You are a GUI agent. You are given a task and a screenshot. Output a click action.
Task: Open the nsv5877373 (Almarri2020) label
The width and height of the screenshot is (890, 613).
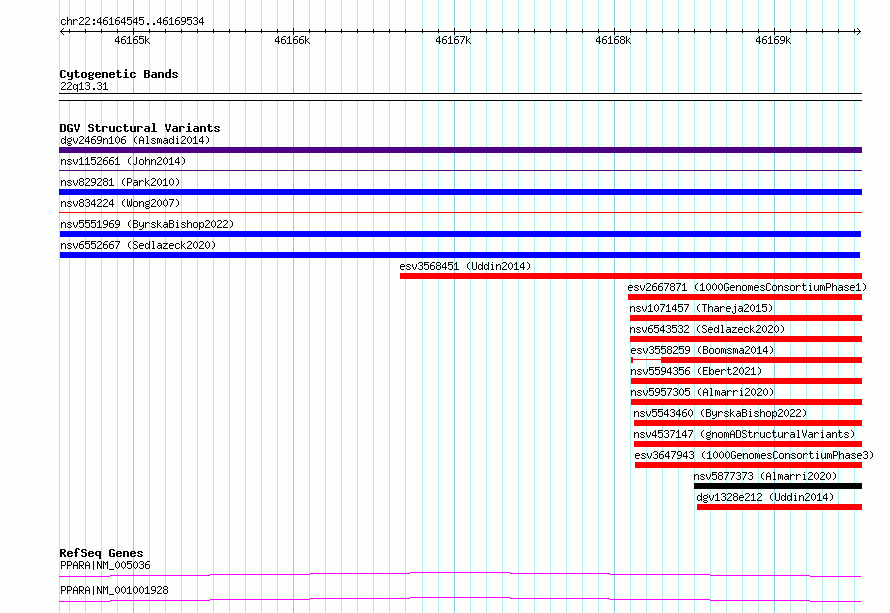click(x=765, y=476)
